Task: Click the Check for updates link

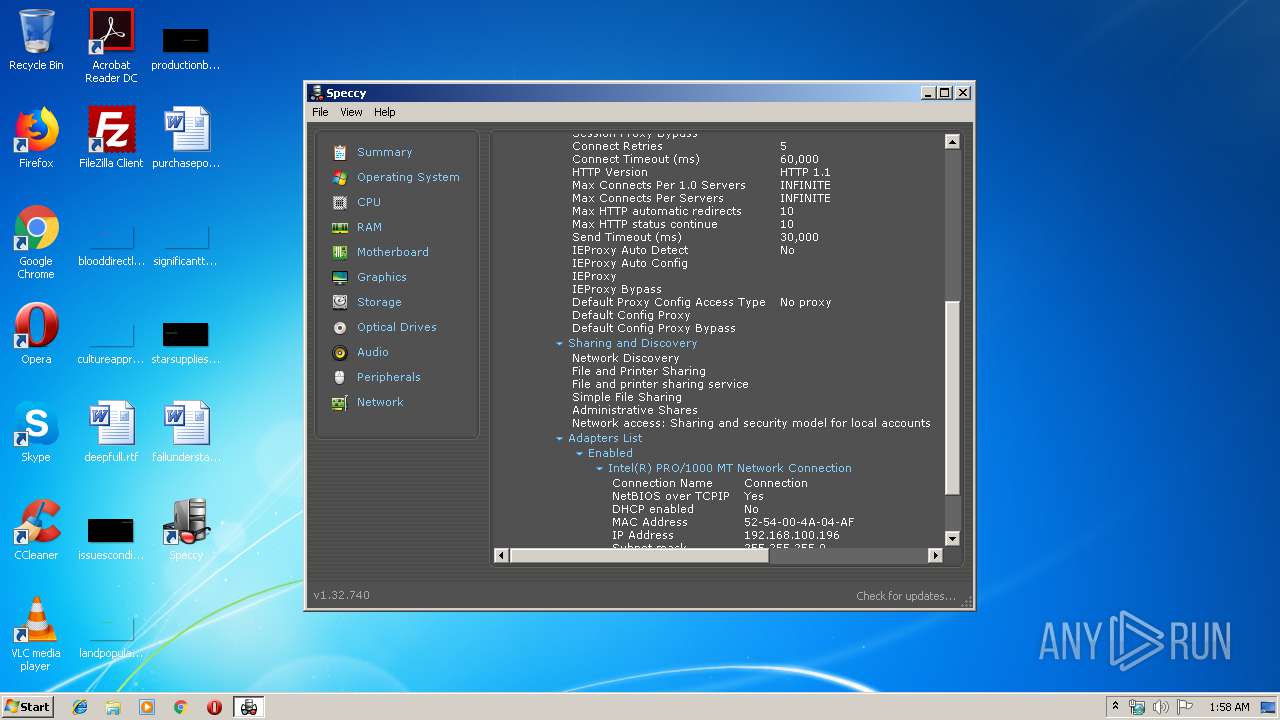Action: pyautogui.click(x=906, y=596)
